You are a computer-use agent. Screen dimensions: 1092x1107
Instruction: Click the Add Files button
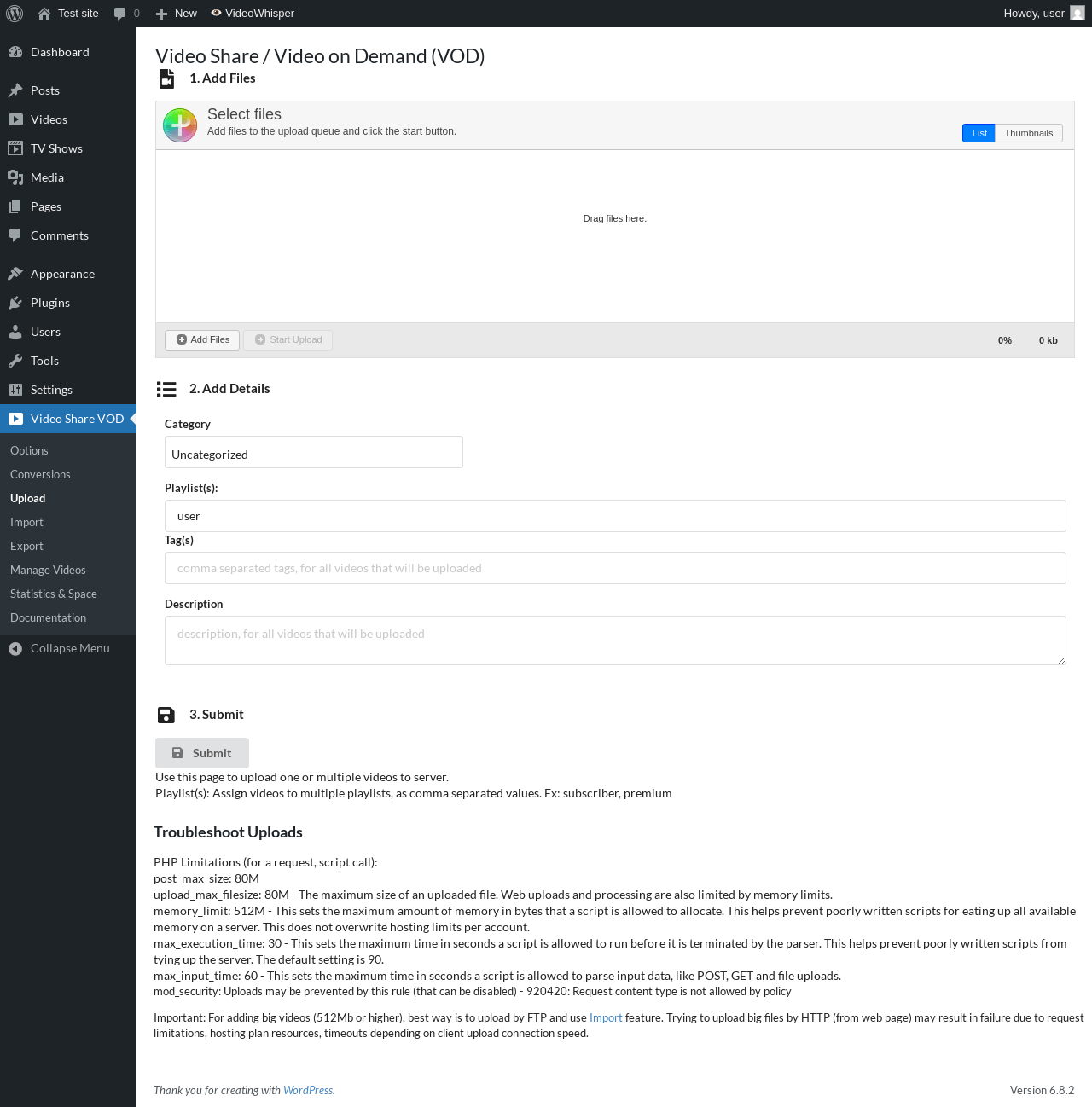click(203, 339)
